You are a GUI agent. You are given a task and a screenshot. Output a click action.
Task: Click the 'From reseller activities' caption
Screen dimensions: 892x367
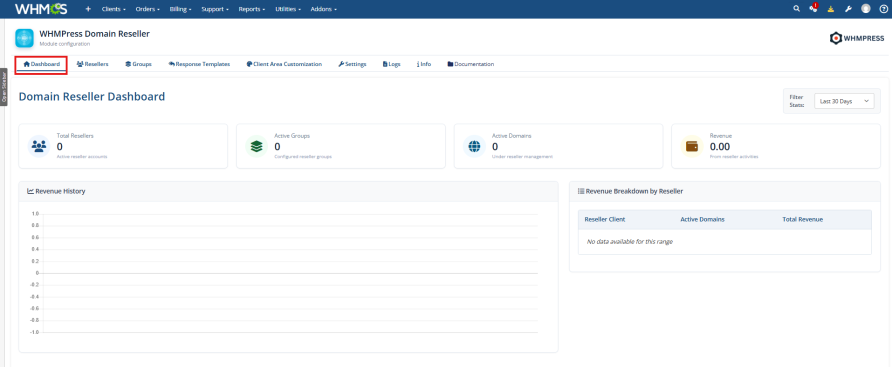click(x=734, y=156)
